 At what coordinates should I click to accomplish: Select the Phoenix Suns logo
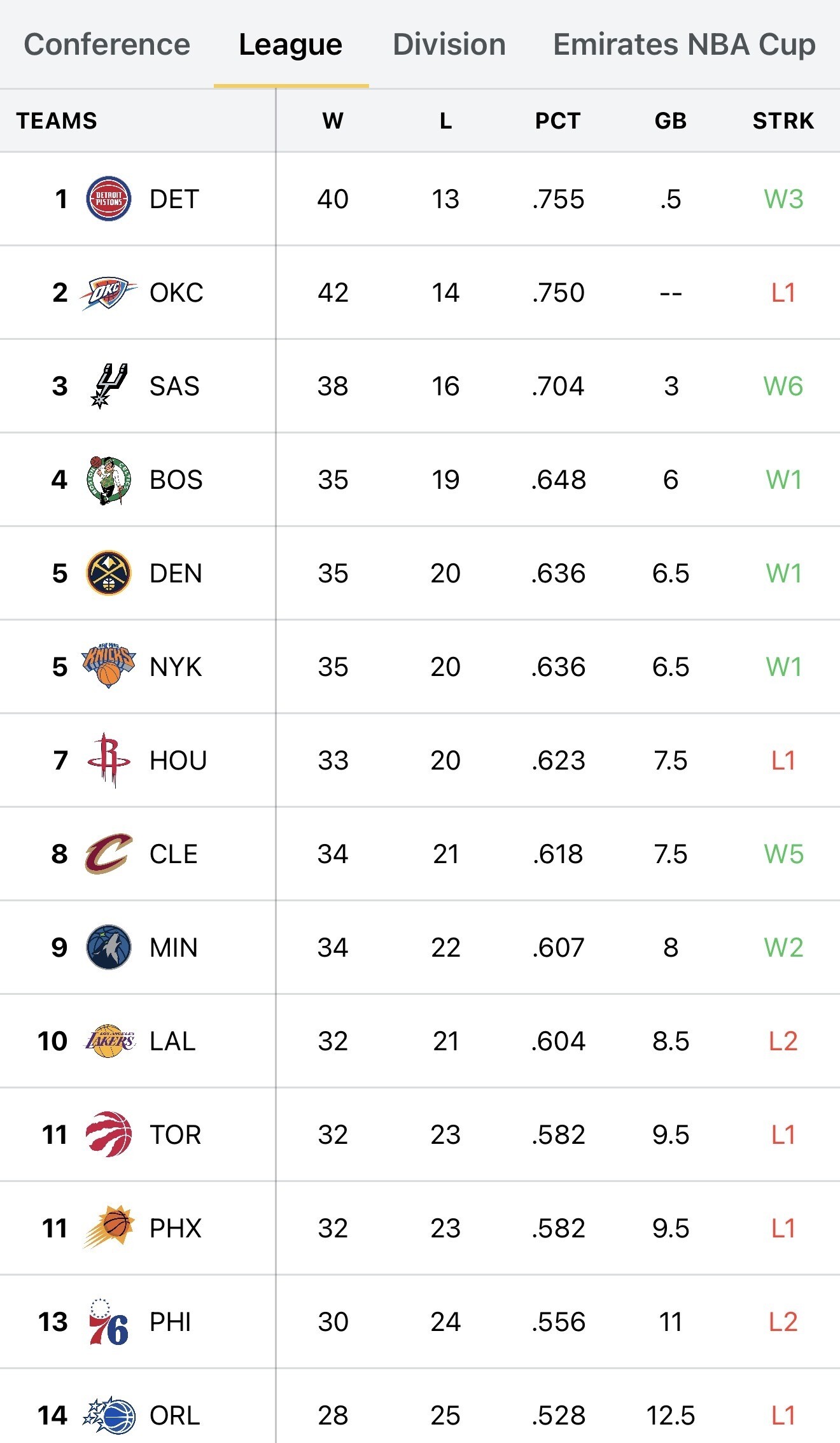pos(109,1227)
